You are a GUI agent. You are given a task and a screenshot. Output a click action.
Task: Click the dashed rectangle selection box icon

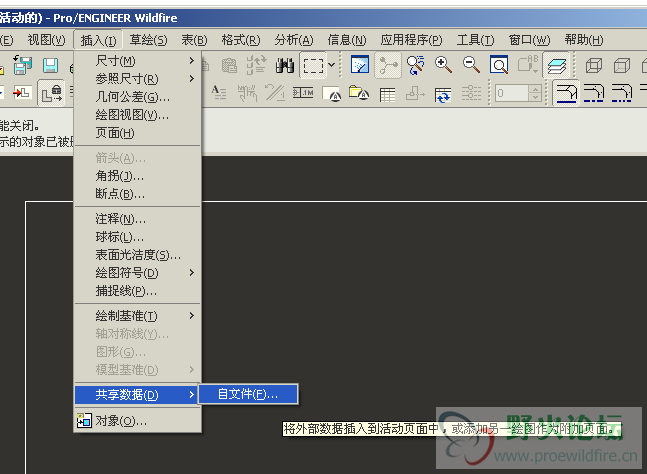[x=313, y=66]
